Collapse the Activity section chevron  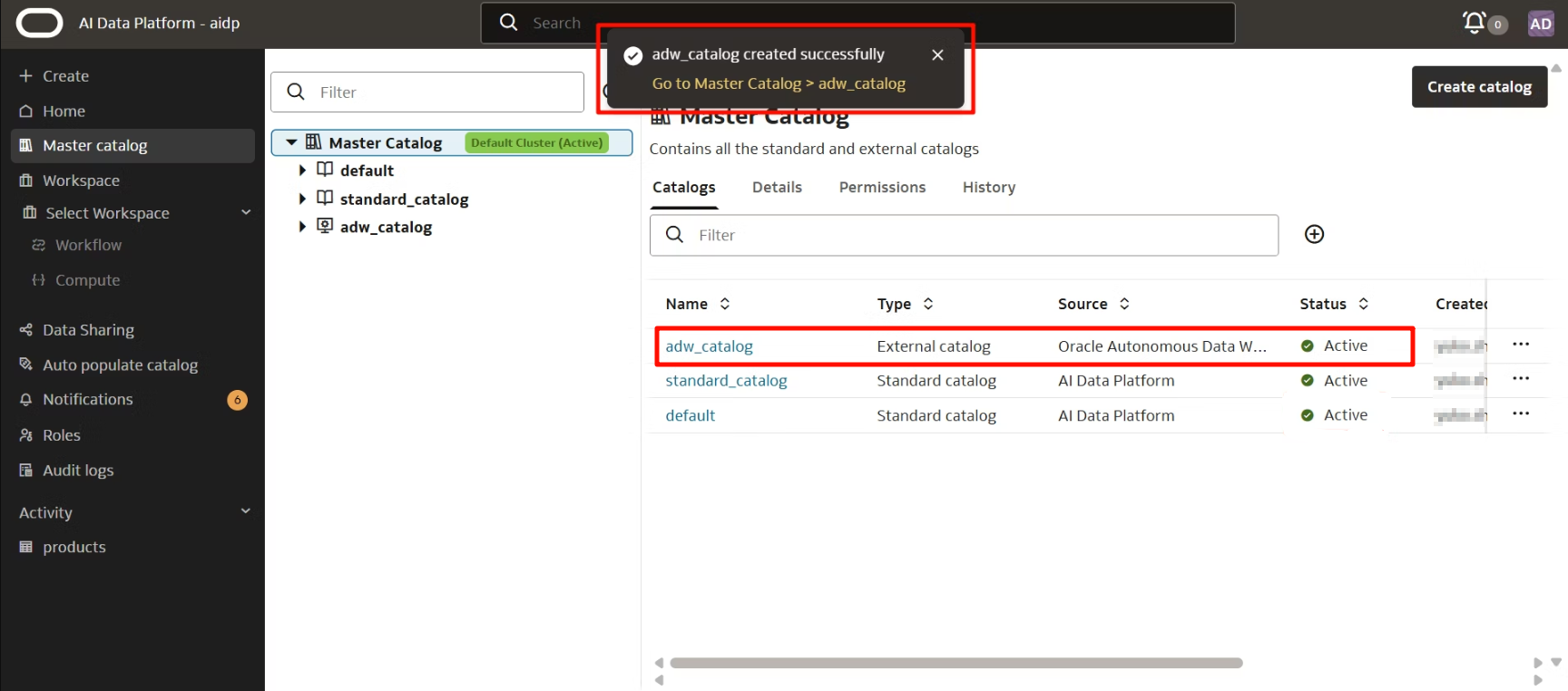(245, 511)
